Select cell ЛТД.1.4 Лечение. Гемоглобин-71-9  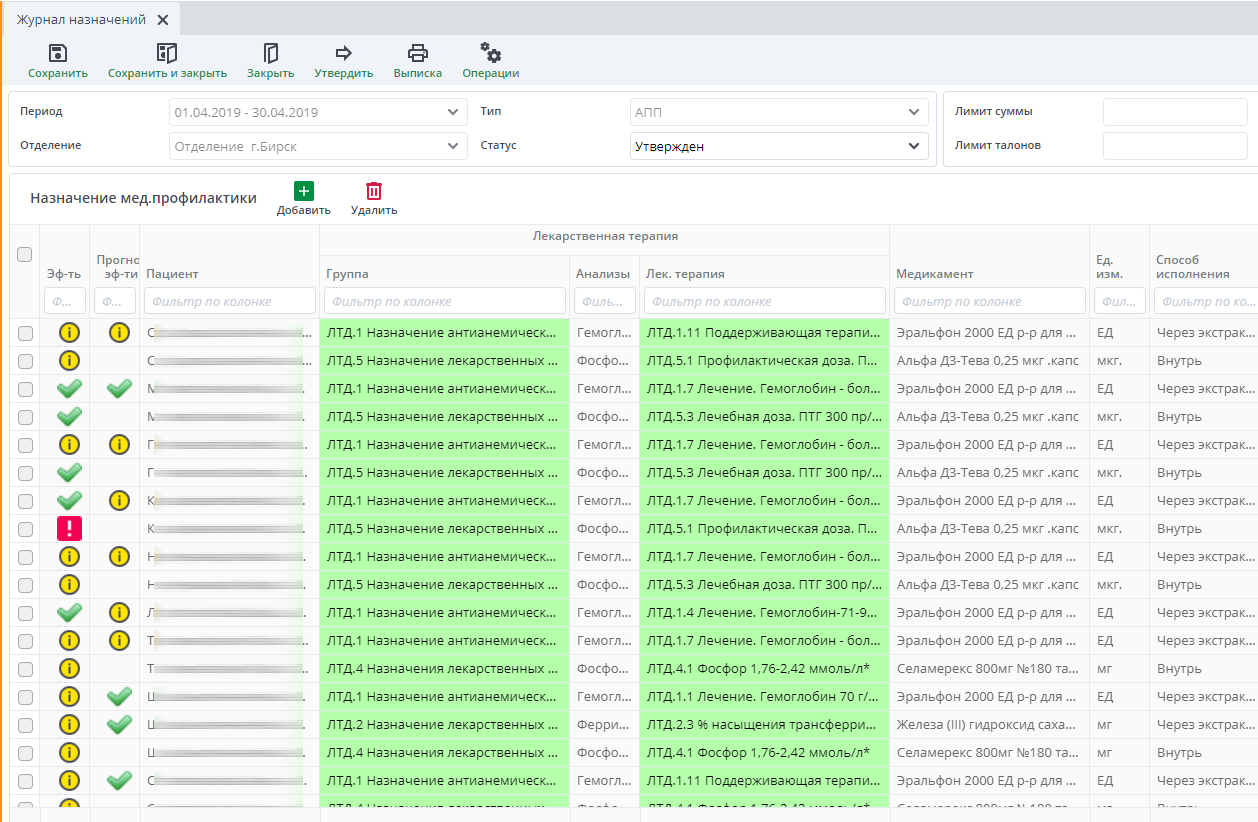coord(765,612)
